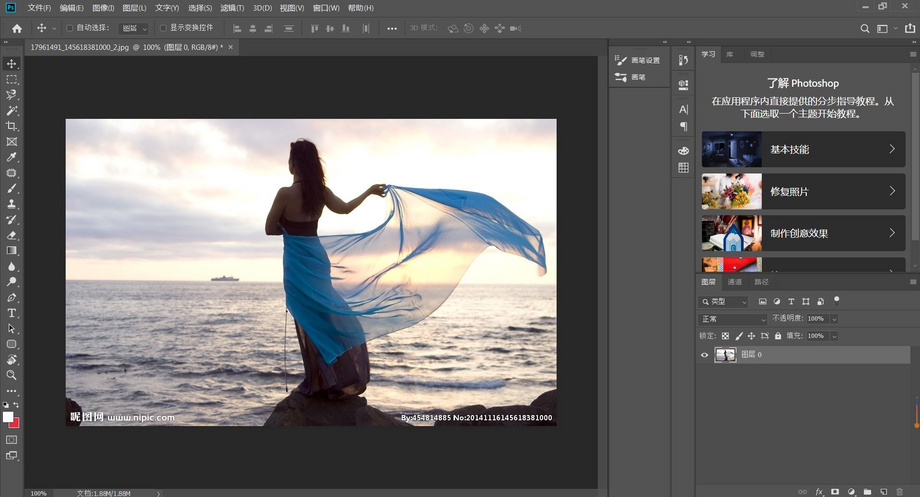The width and height of the screenshot is (920, 497).
Task: Activate the Zoom magnifier tool
Action: pos(12,374)
